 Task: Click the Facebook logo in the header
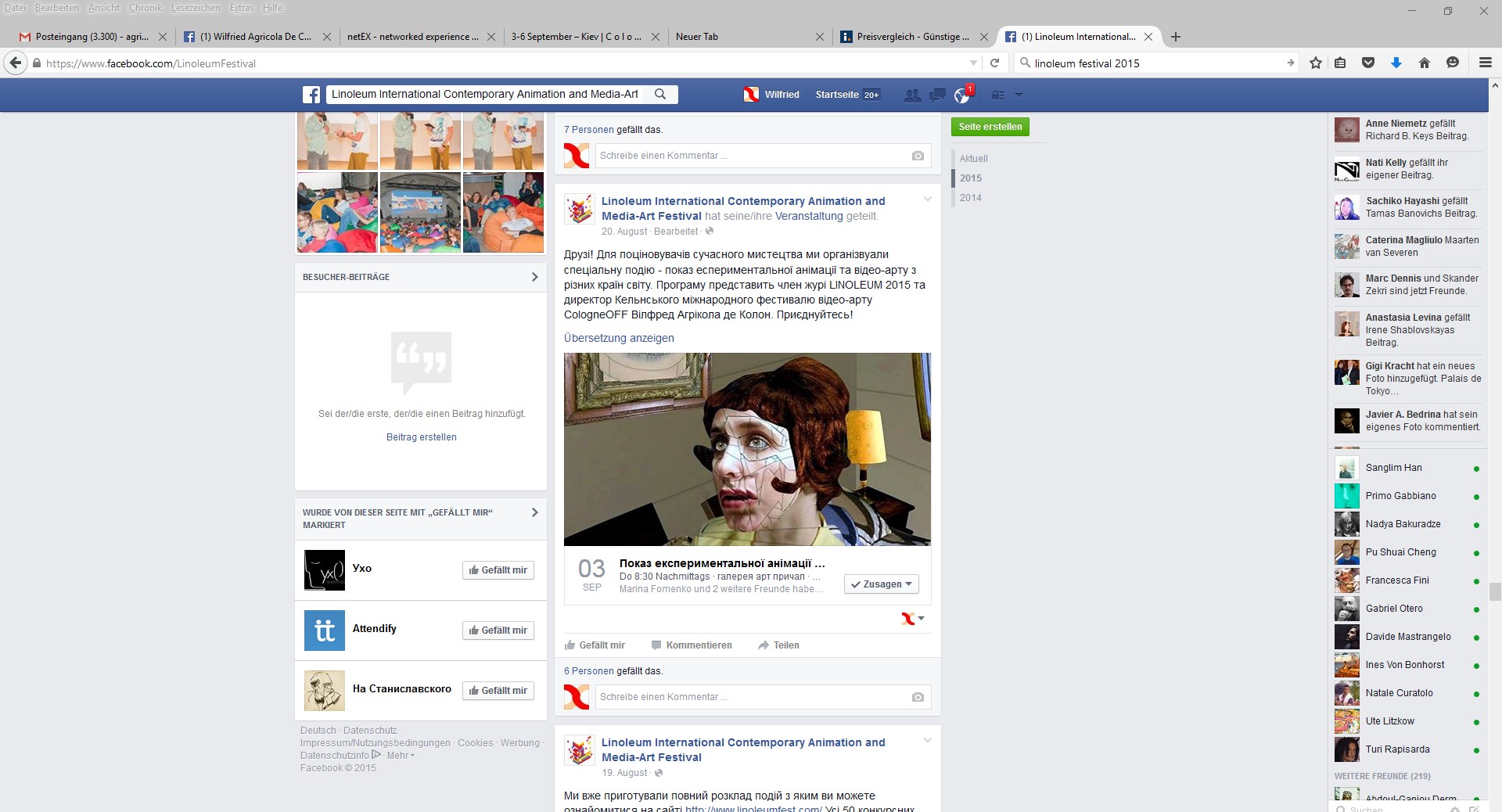[311, 95]
